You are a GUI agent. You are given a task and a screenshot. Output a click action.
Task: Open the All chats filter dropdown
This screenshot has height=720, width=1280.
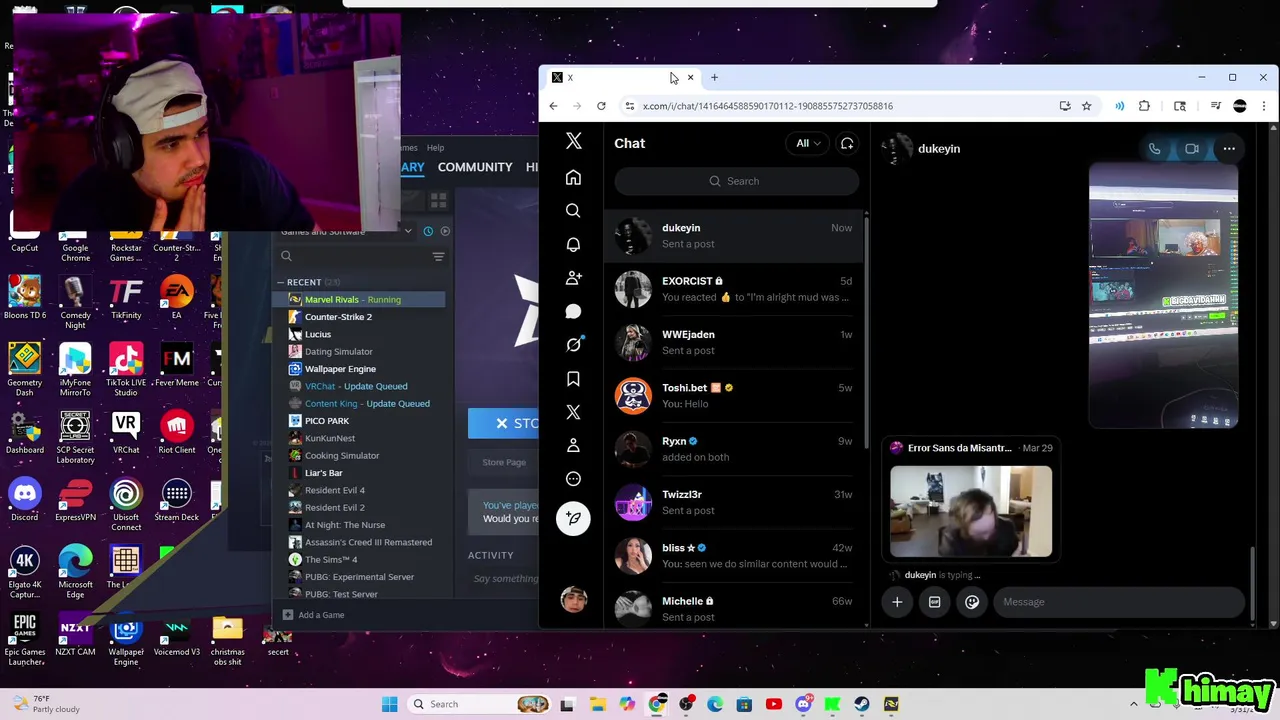(x=807, y=143)
